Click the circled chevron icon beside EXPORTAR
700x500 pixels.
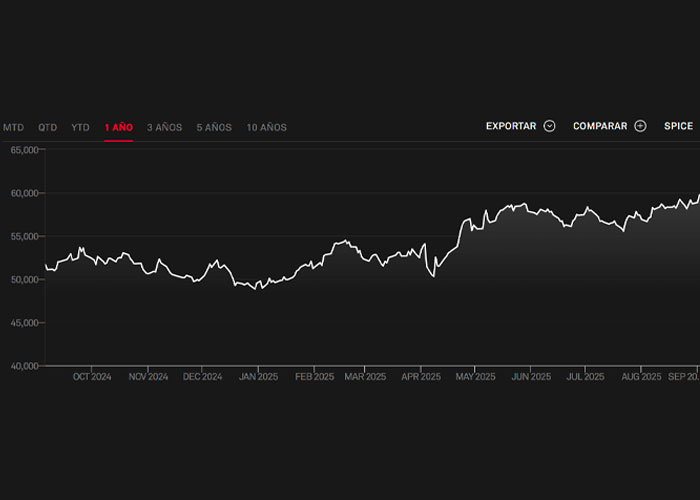coord(549,127)
